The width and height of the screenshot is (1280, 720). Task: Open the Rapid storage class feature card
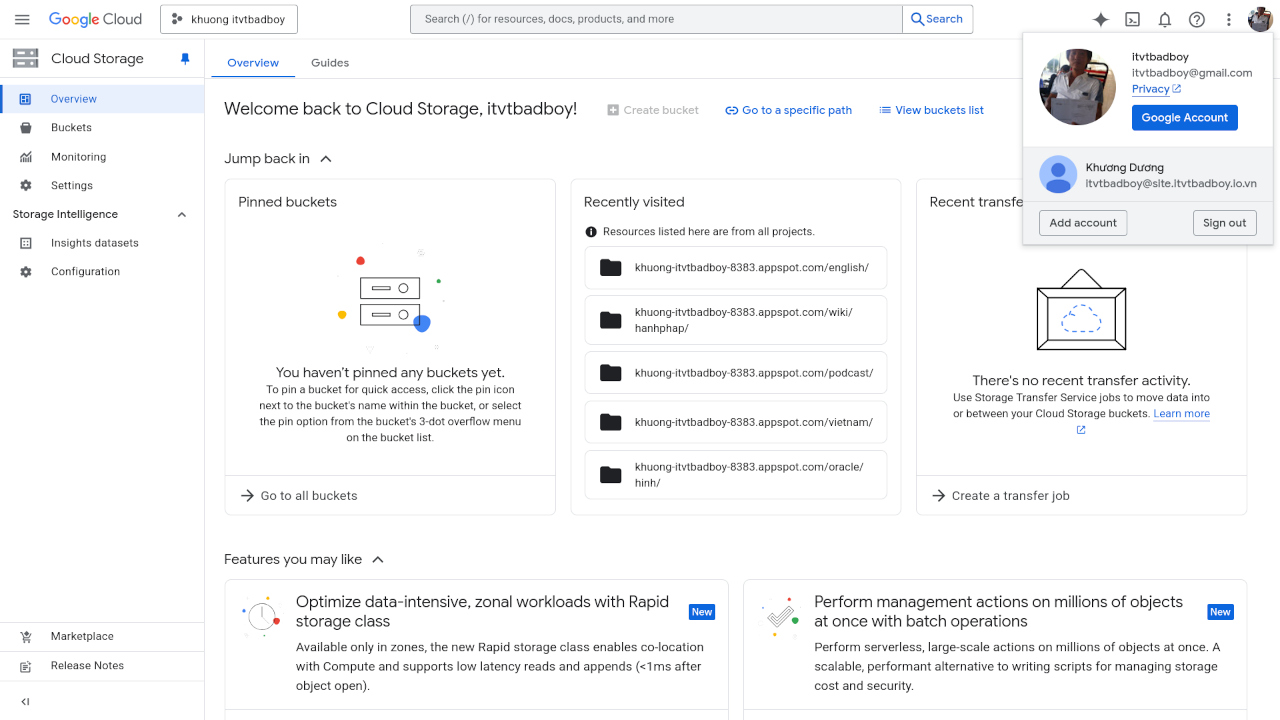[476, 648]
